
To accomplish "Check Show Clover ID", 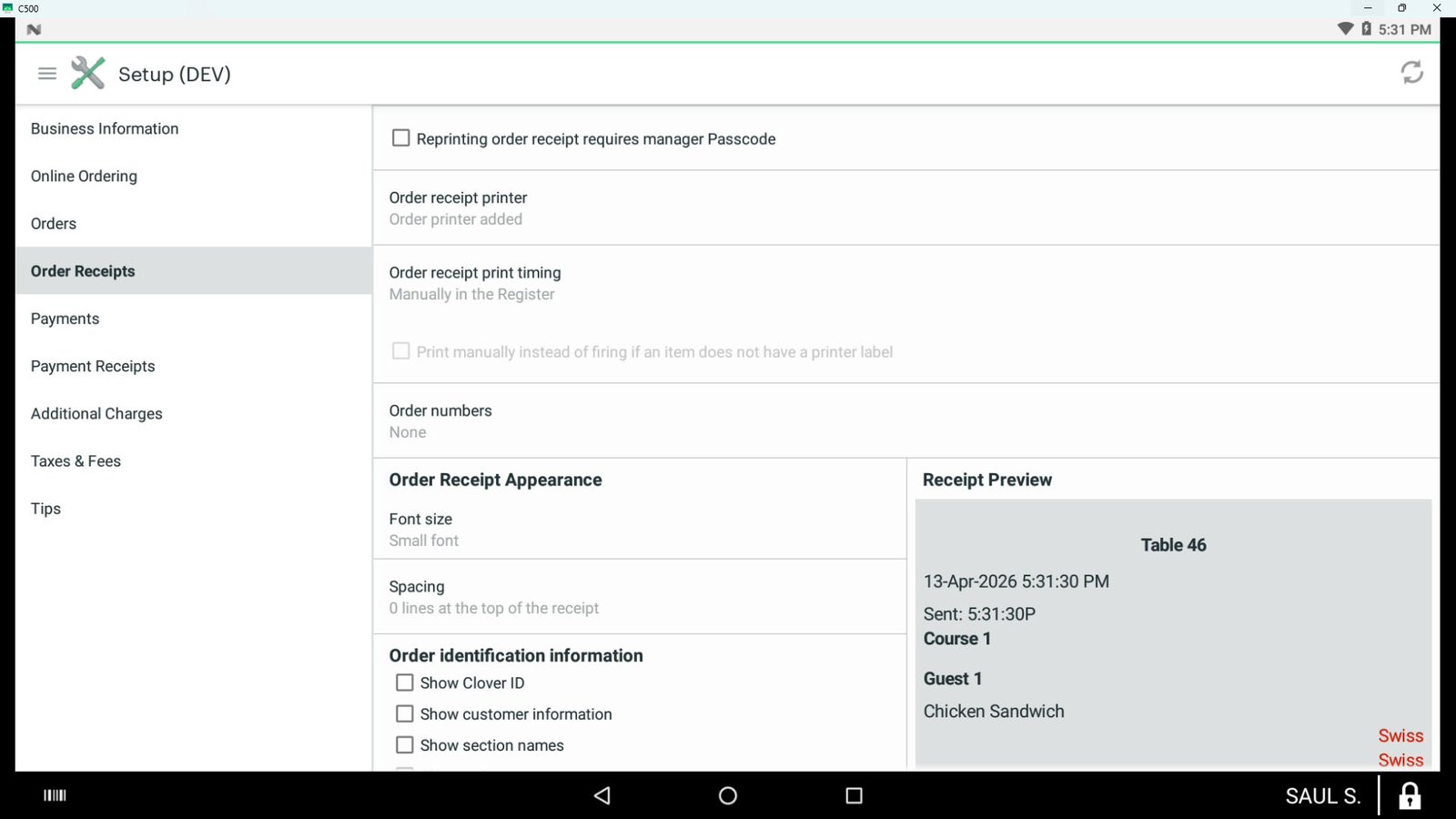I will click(x=405, y=682).
